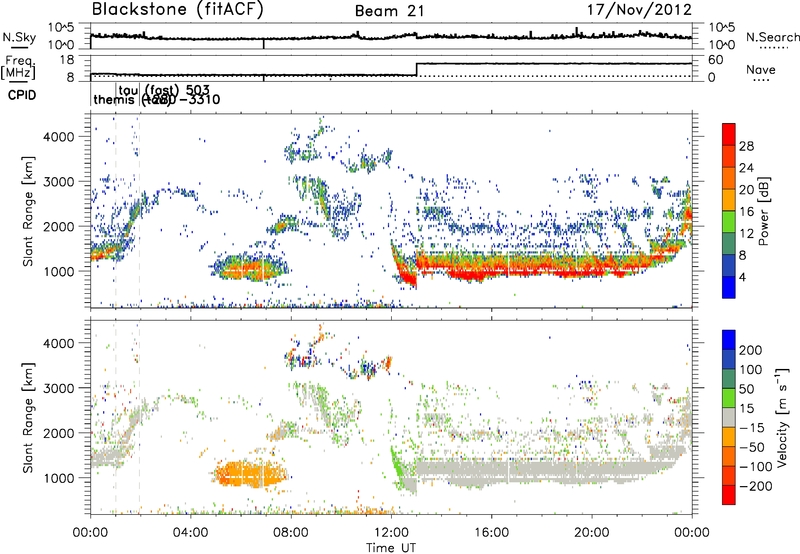This screenshot has width=800, height=554.
Task: Click the "60" Nave axis tick
Action: (x=715, y=60)
